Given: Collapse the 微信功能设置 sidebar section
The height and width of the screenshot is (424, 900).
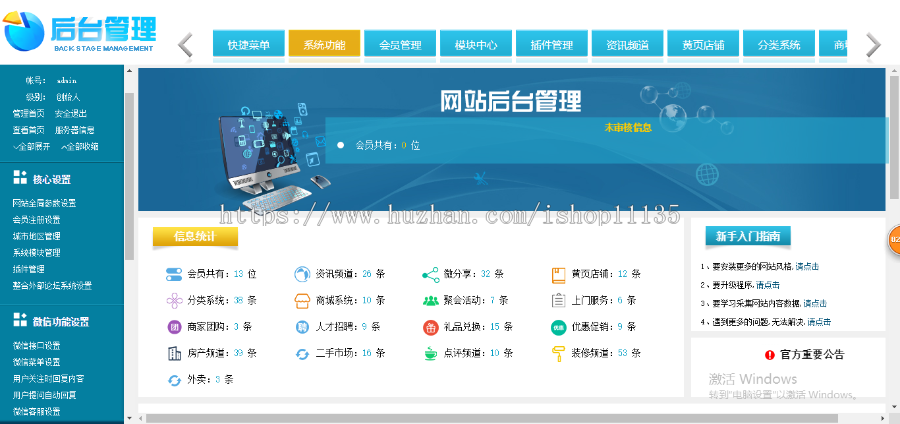Looking at the screenshot, I should coord(61,322).
